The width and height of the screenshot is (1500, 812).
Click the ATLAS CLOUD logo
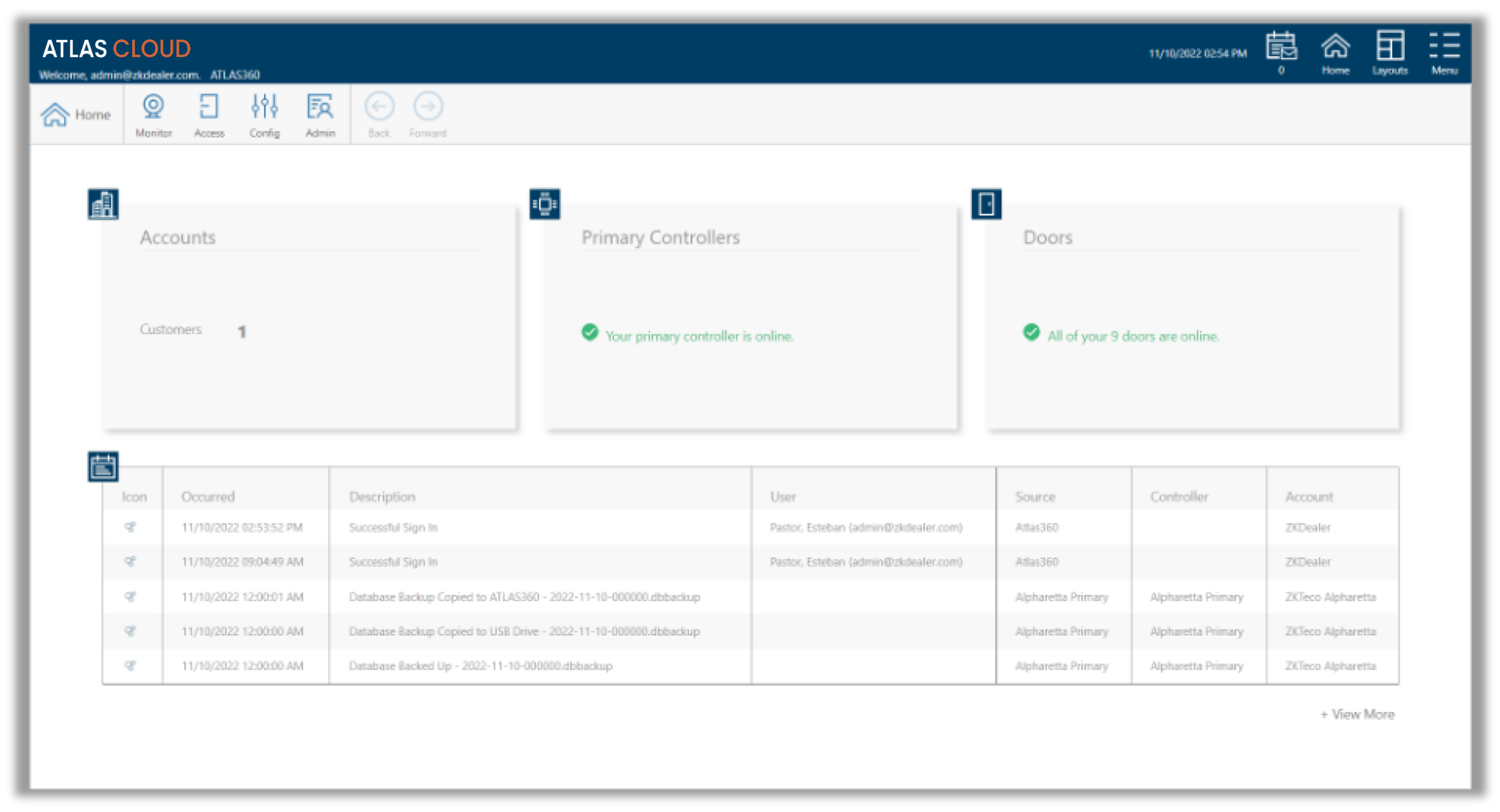[116, 48]
